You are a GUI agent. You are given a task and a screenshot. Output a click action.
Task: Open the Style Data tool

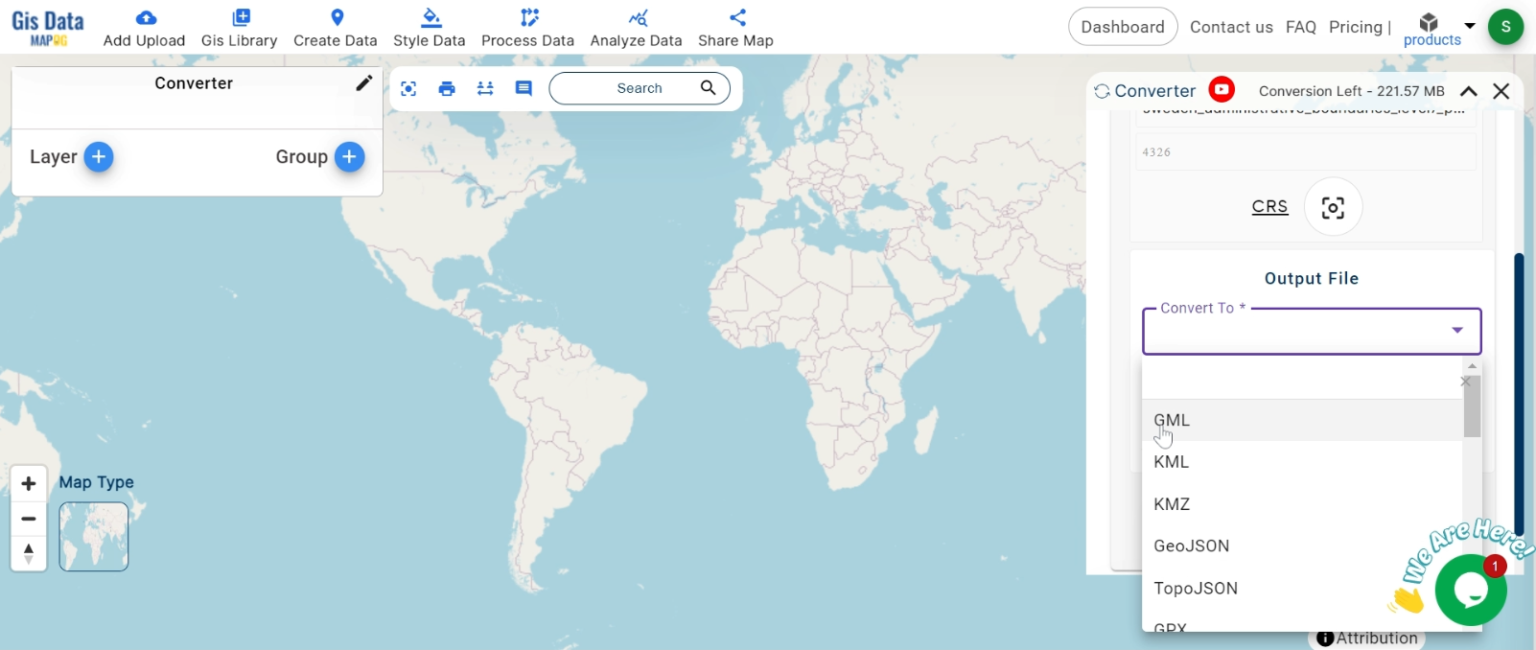pos(429,27)
